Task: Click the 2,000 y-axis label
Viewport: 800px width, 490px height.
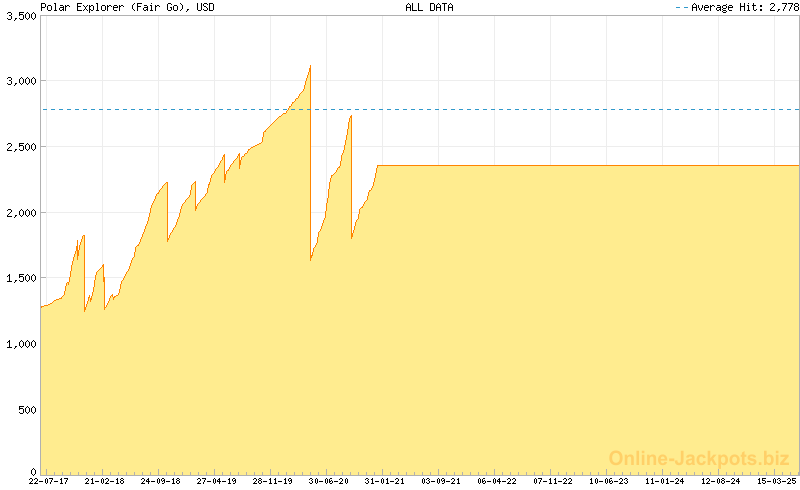Action: [x=20, y=213]
